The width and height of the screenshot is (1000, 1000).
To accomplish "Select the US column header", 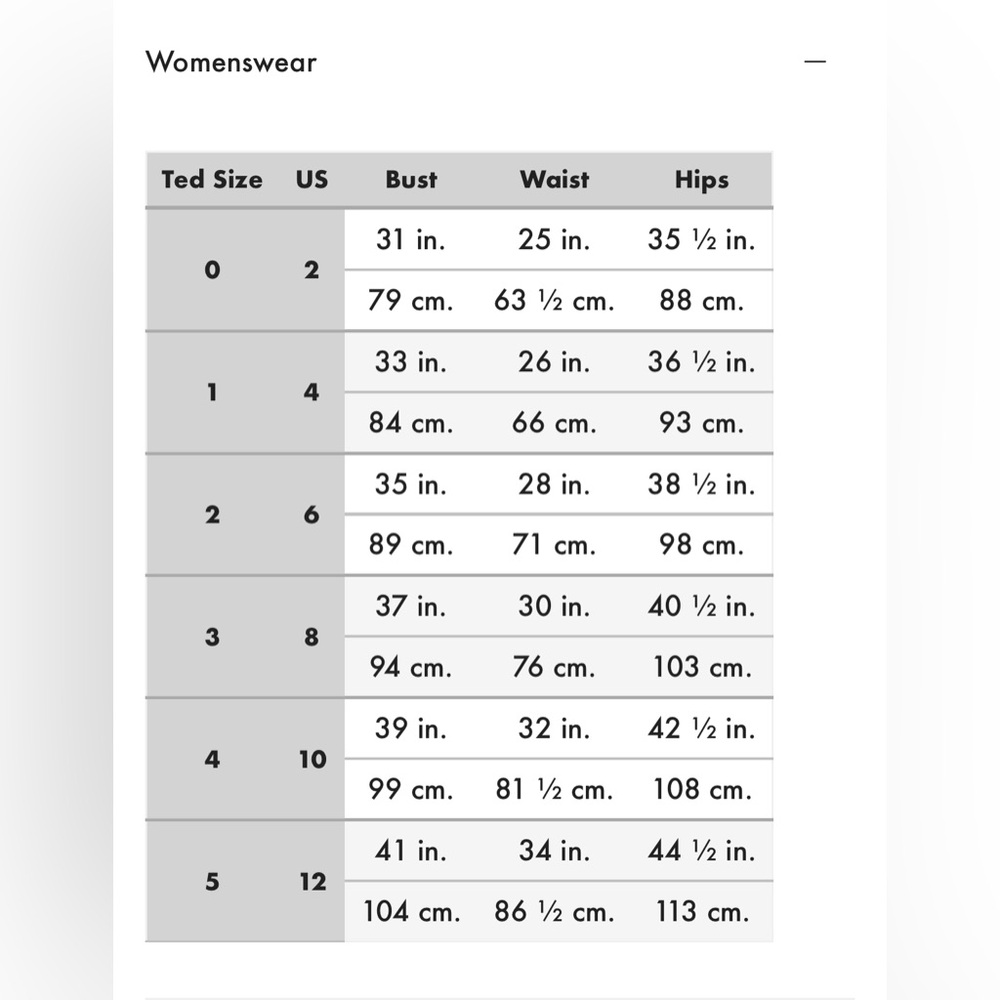I will pyautogui.click(x=312, y=180).
